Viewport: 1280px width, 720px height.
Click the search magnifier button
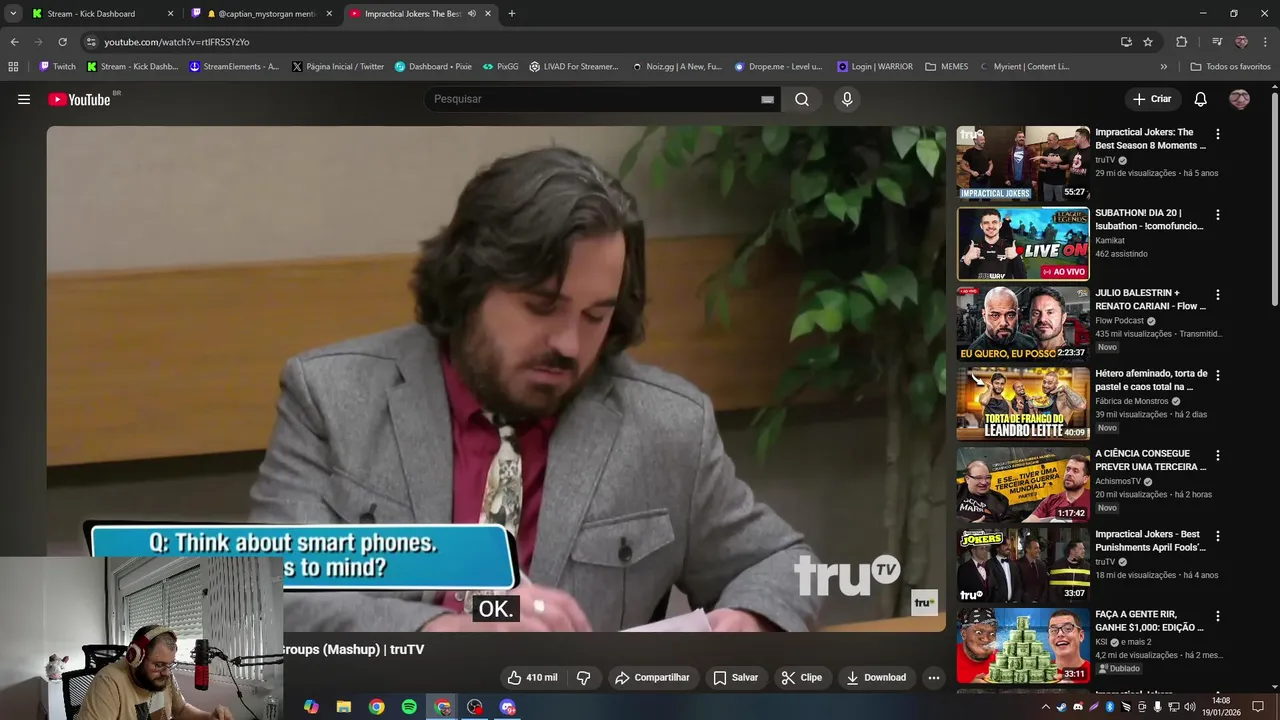point(802,99)
